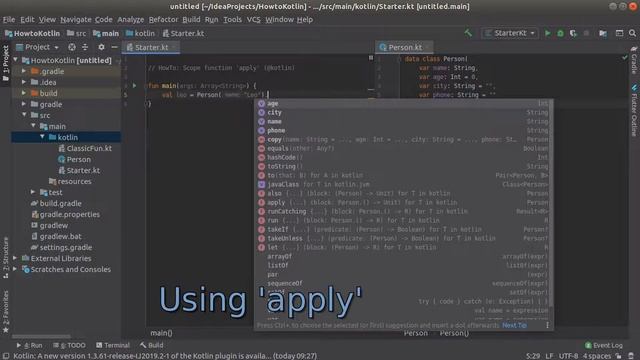Open the Gradle tool window on right edge
This screenshot has height=360, width=640.
click(634, 60)
